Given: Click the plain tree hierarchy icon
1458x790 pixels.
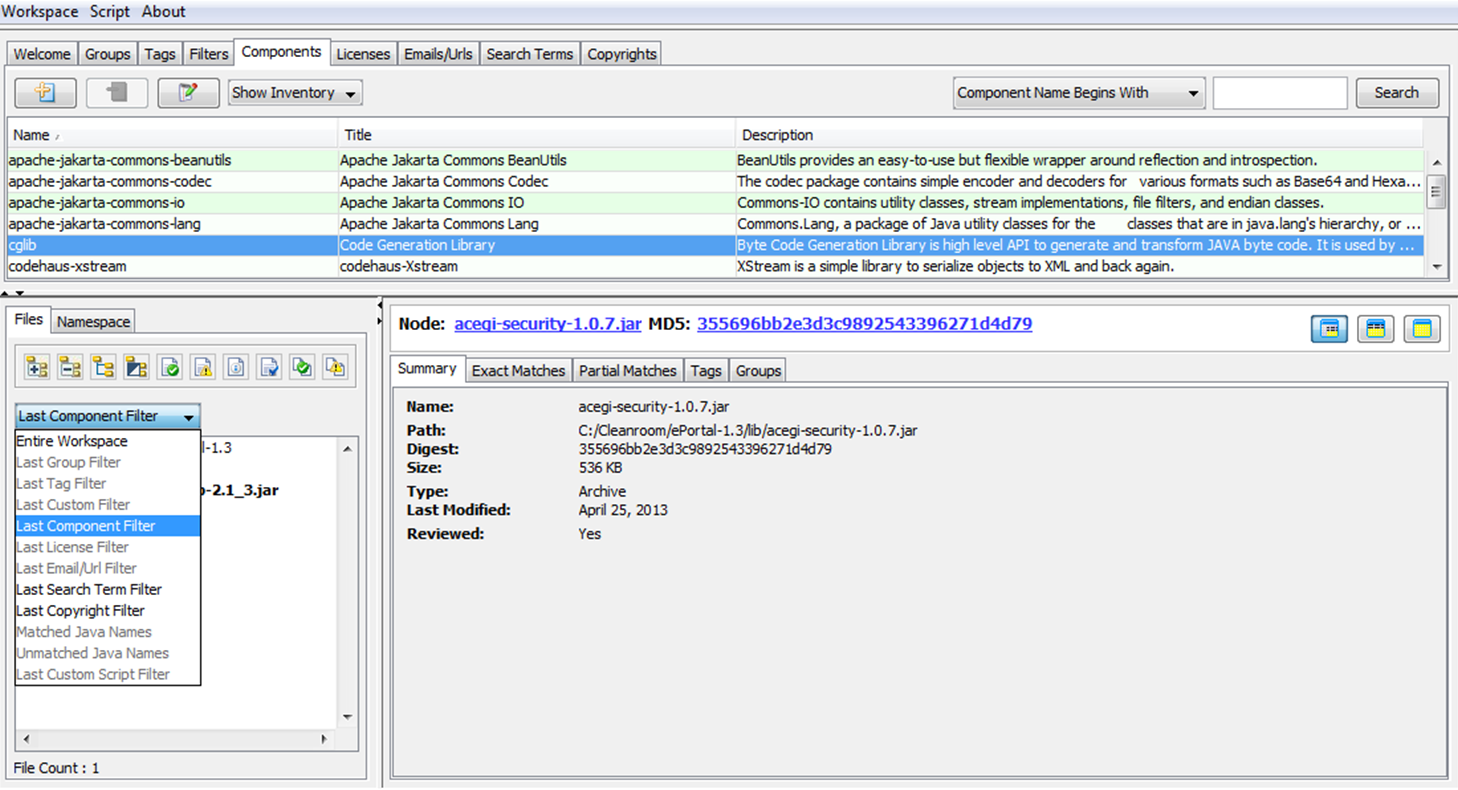Looking at the screenshot, I should tap(103, 367).
